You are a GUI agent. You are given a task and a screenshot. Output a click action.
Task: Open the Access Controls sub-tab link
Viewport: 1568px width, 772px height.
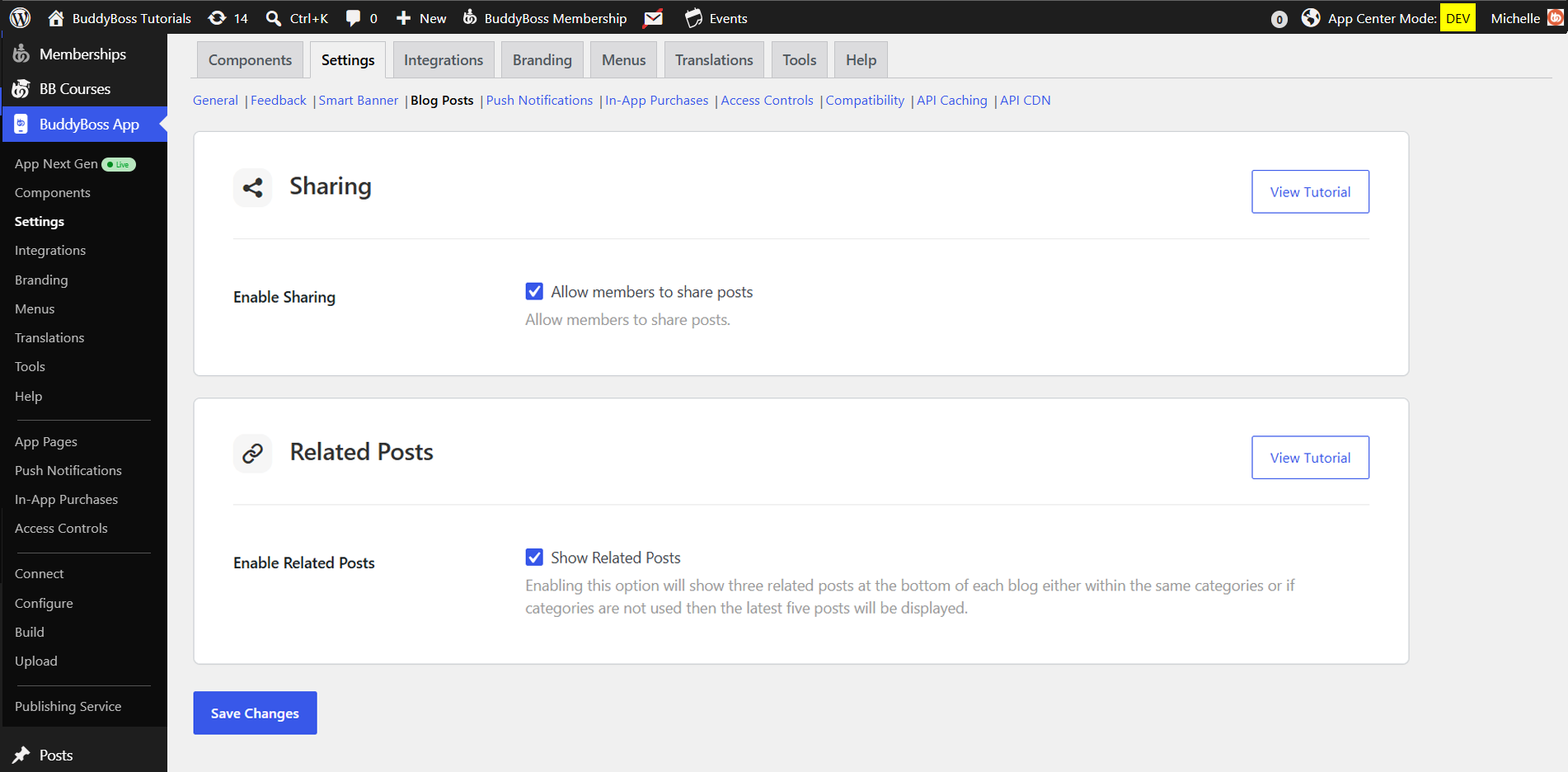[767, 100]
